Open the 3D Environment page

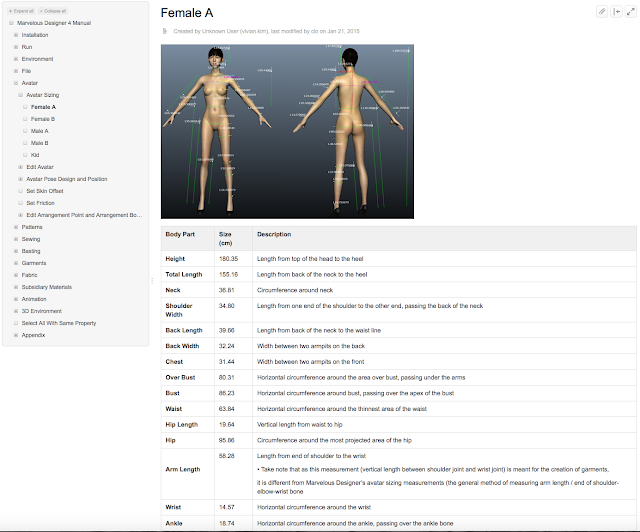[x=42, y=311]
